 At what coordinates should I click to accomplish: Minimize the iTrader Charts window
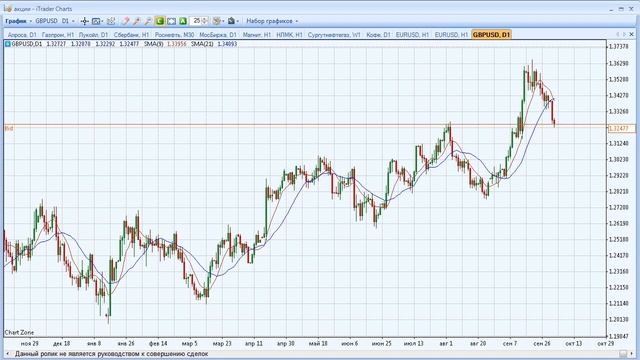click(x=611, y=9)
